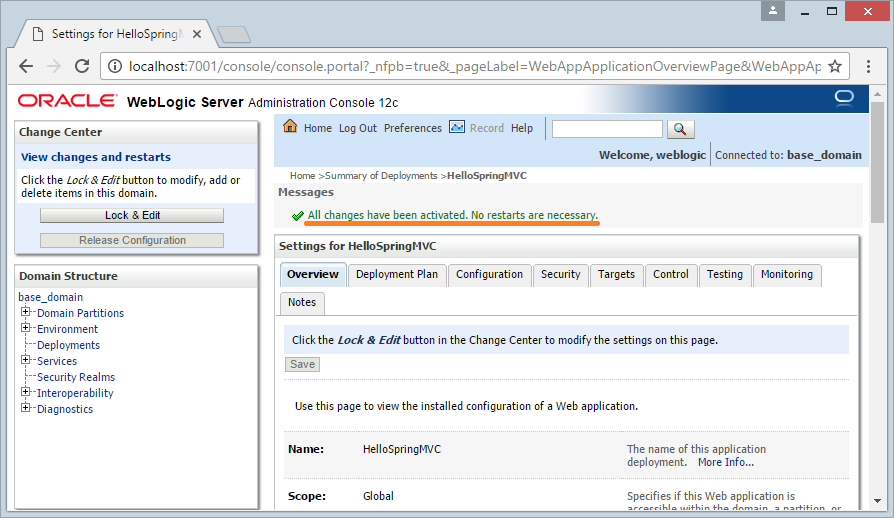Switch to the Control tab
The width and height of the screenshot is (894, 518).
[x=670, y=275]
